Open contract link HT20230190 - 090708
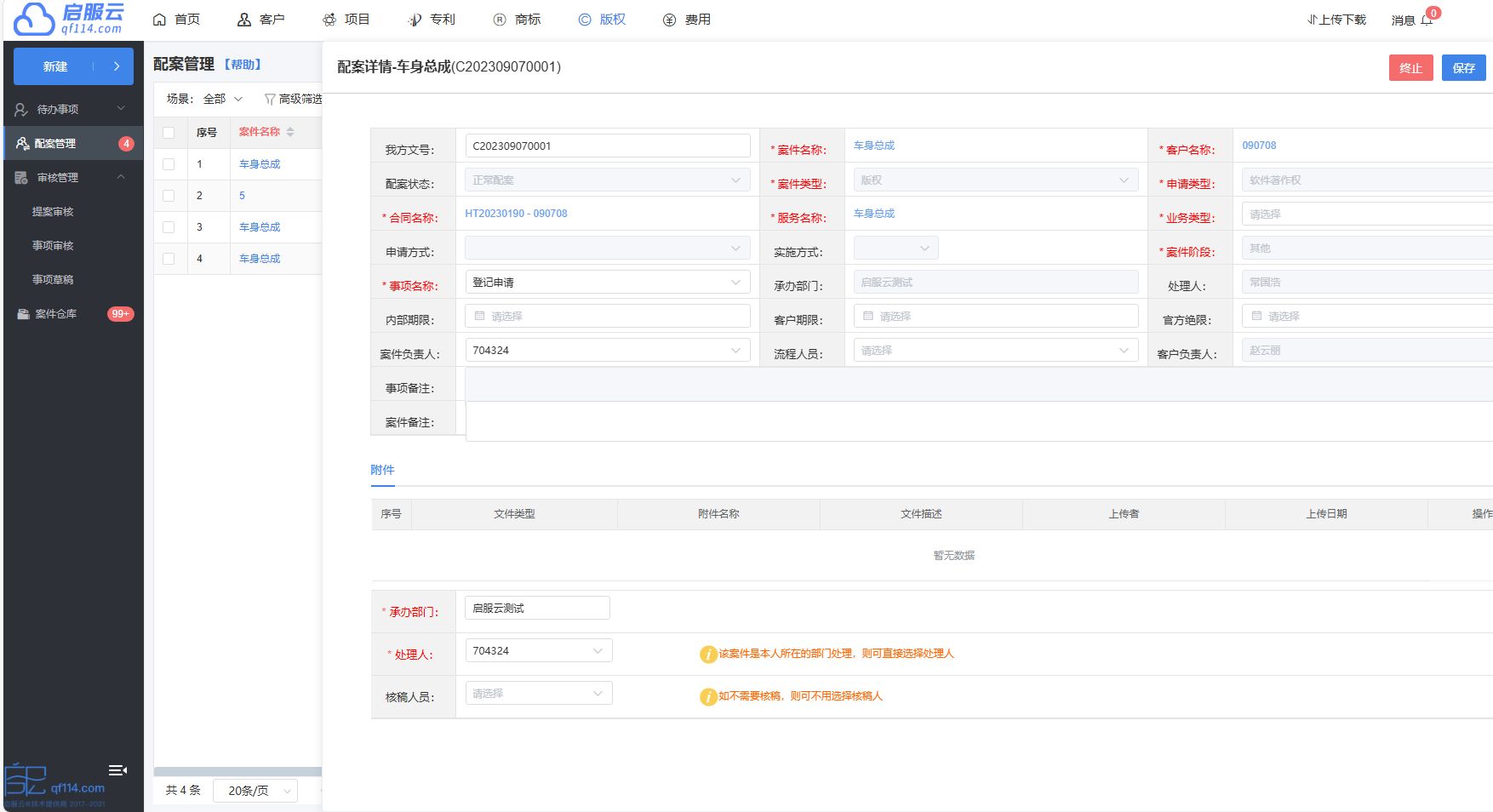 tap(516, 214)
